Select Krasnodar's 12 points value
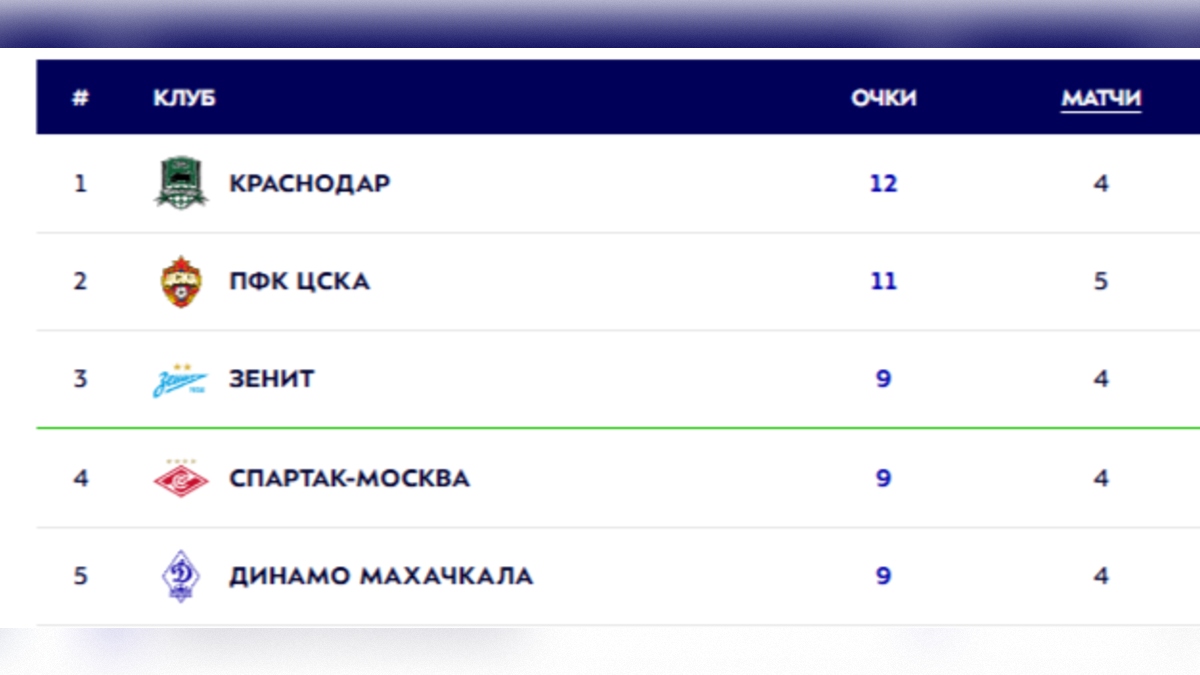Screen dimensions: 1200x675 coord(884,184)
